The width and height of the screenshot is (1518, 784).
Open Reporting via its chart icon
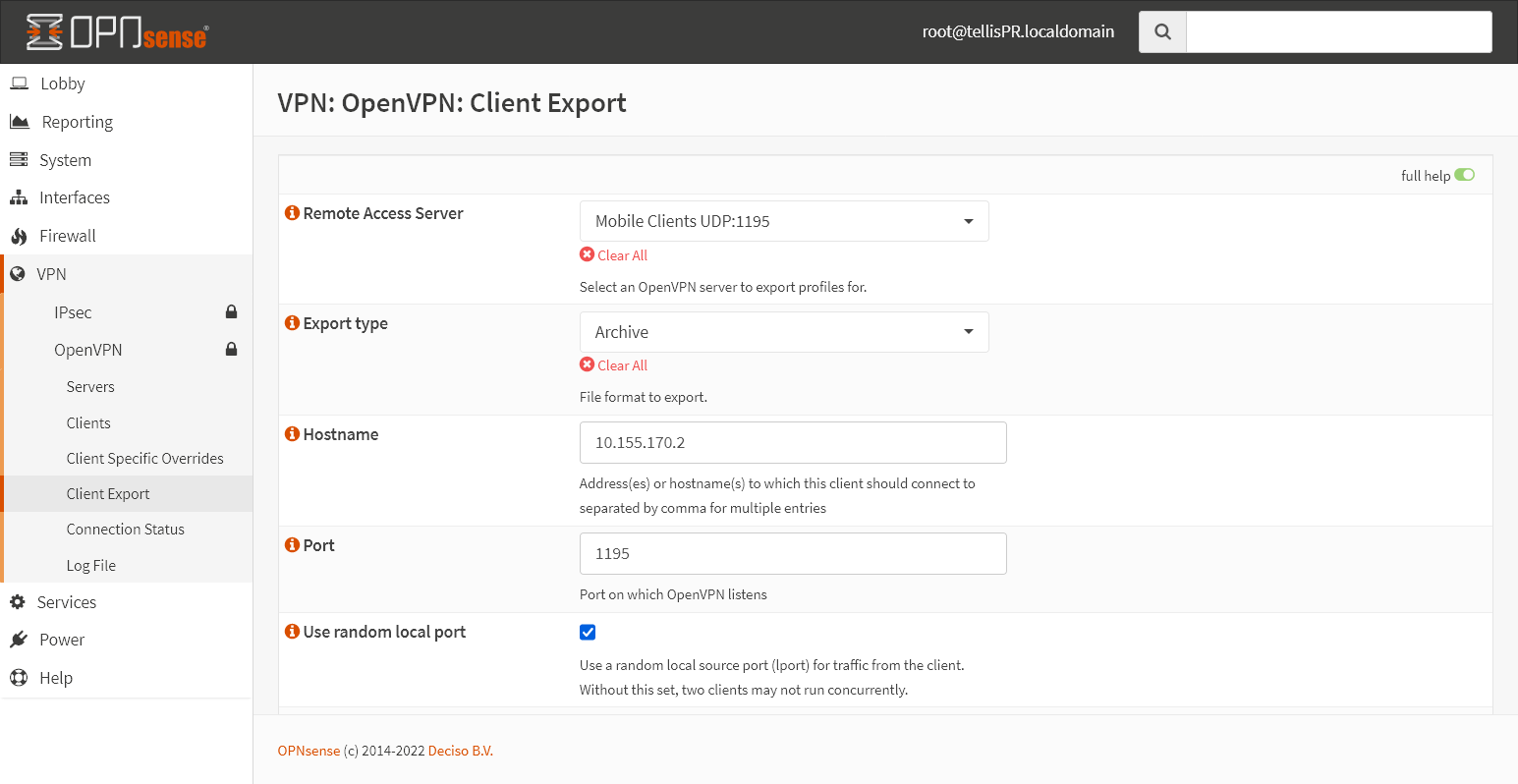coord(19,121)
